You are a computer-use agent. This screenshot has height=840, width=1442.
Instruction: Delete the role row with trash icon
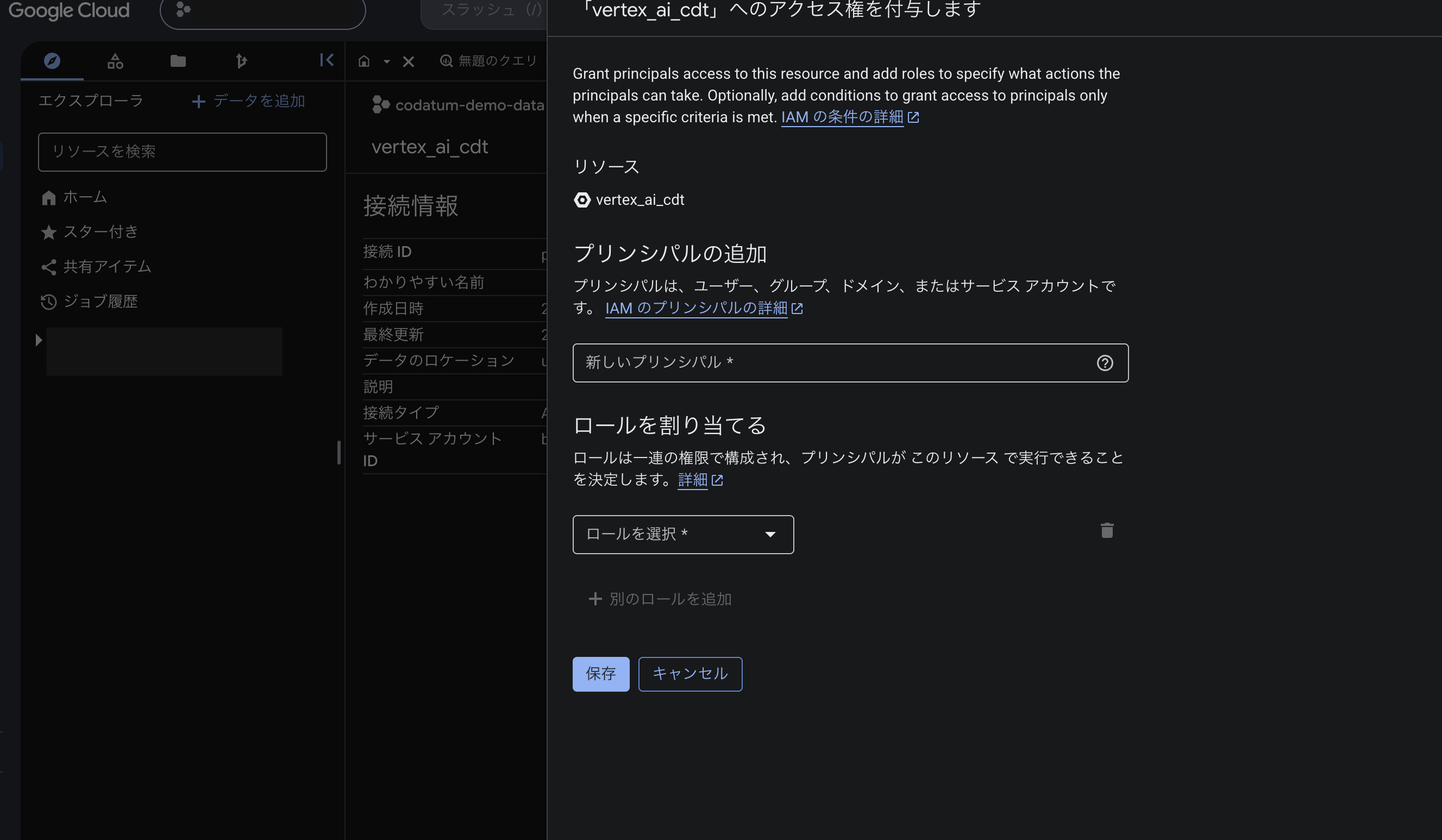click(x=1107, y=530)
